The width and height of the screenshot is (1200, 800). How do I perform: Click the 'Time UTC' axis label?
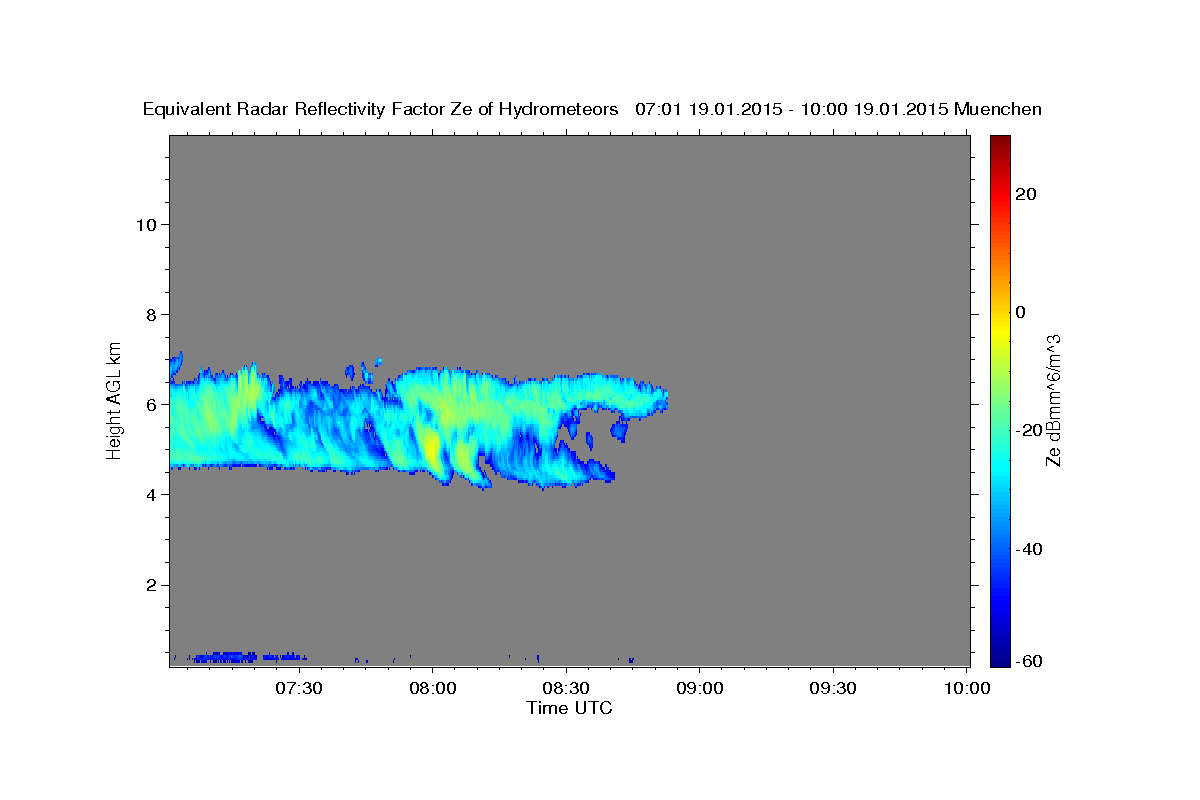pos(569,708)
